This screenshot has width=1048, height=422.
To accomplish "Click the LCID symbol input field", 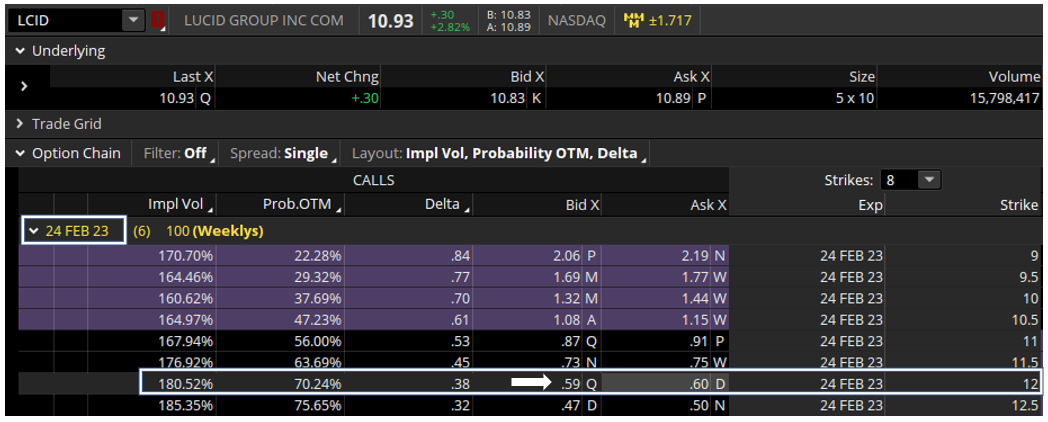I will point(66,21).
